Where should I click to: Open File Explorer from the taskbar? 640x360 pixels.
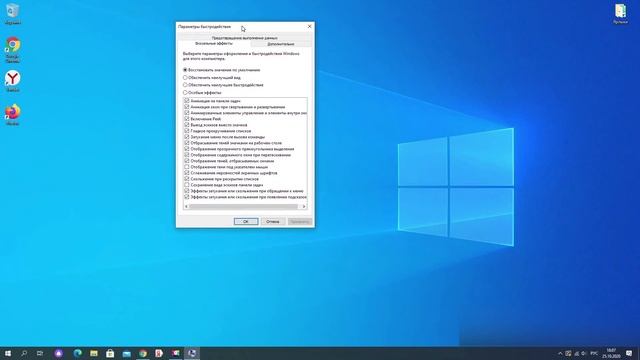pyautogui.click(x=94, y=353)
